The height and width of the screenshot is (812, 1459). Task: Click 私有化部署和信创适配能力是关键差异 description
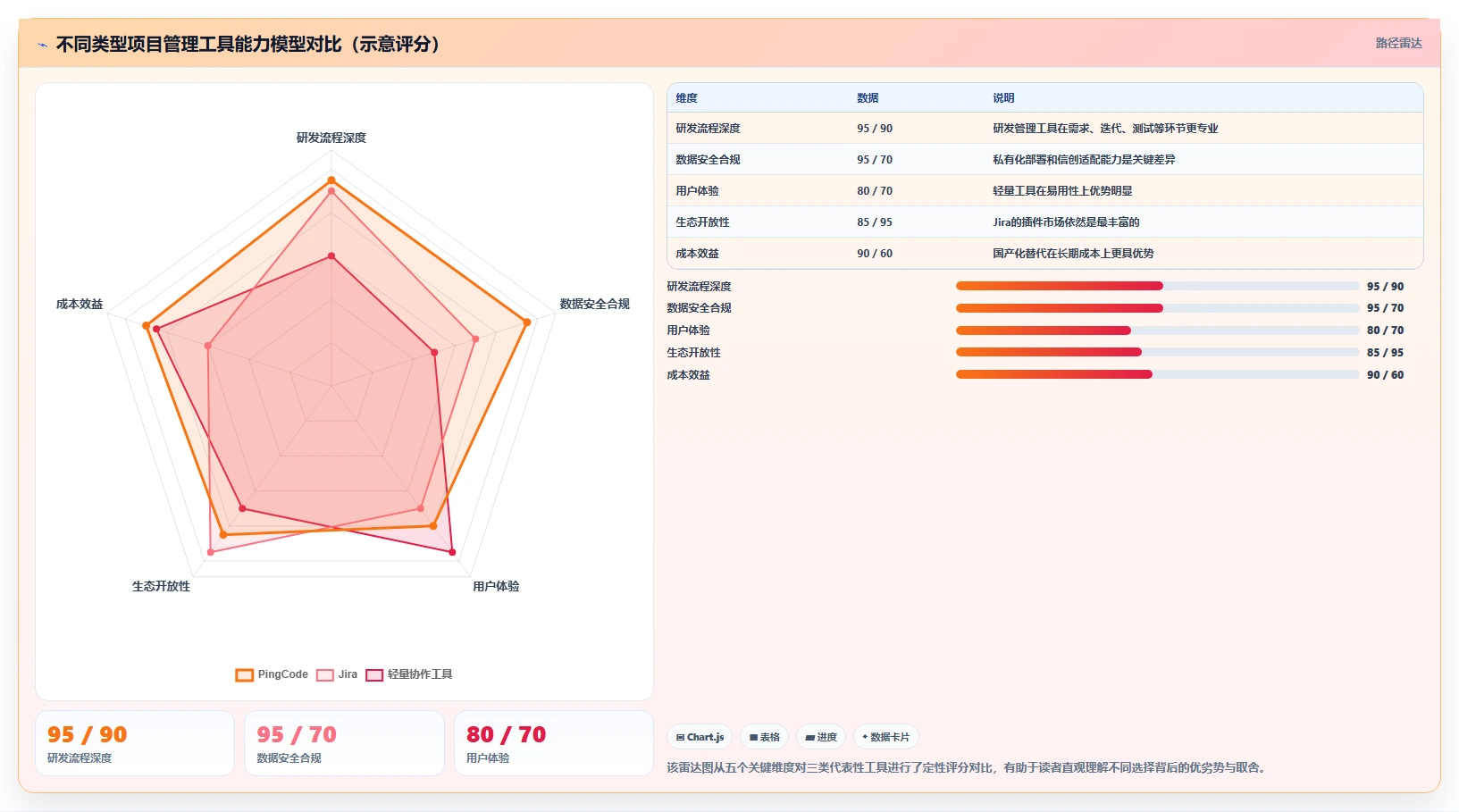pos(1084,160)
